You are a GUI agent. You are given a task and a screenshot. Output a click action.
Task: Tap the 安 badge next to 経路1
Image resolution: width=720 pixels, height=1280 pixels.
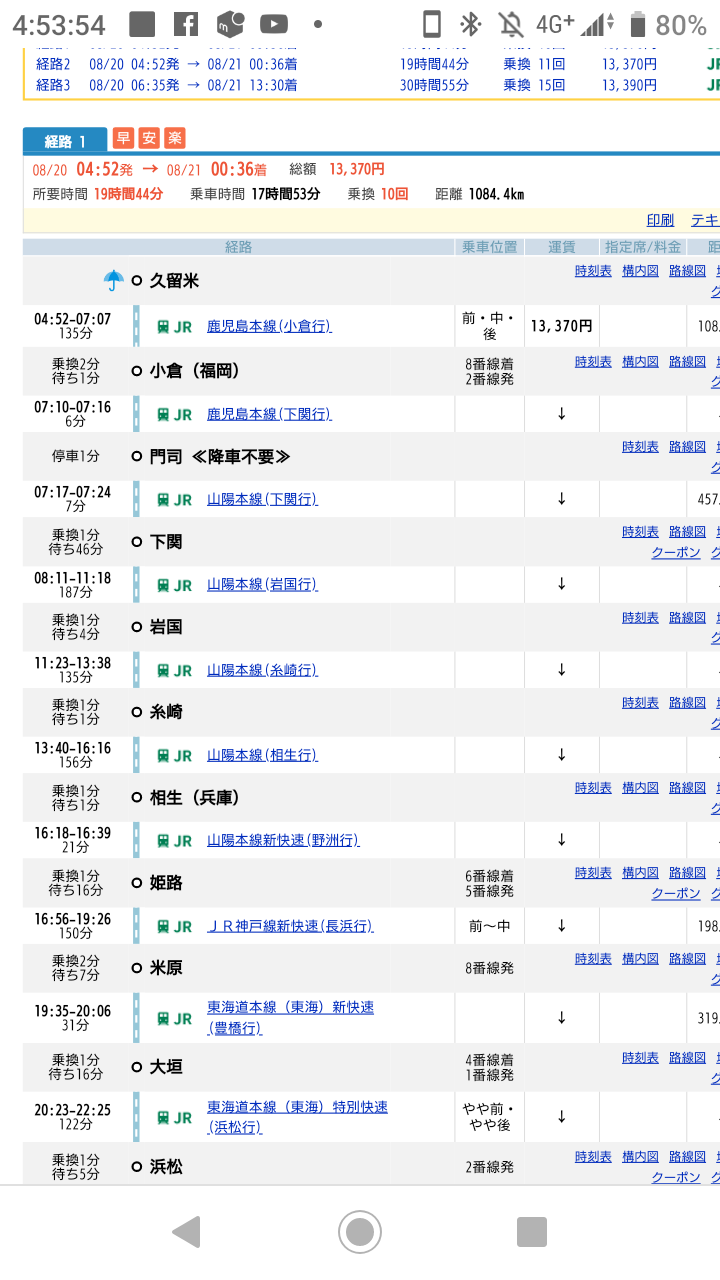pos(149,139)
